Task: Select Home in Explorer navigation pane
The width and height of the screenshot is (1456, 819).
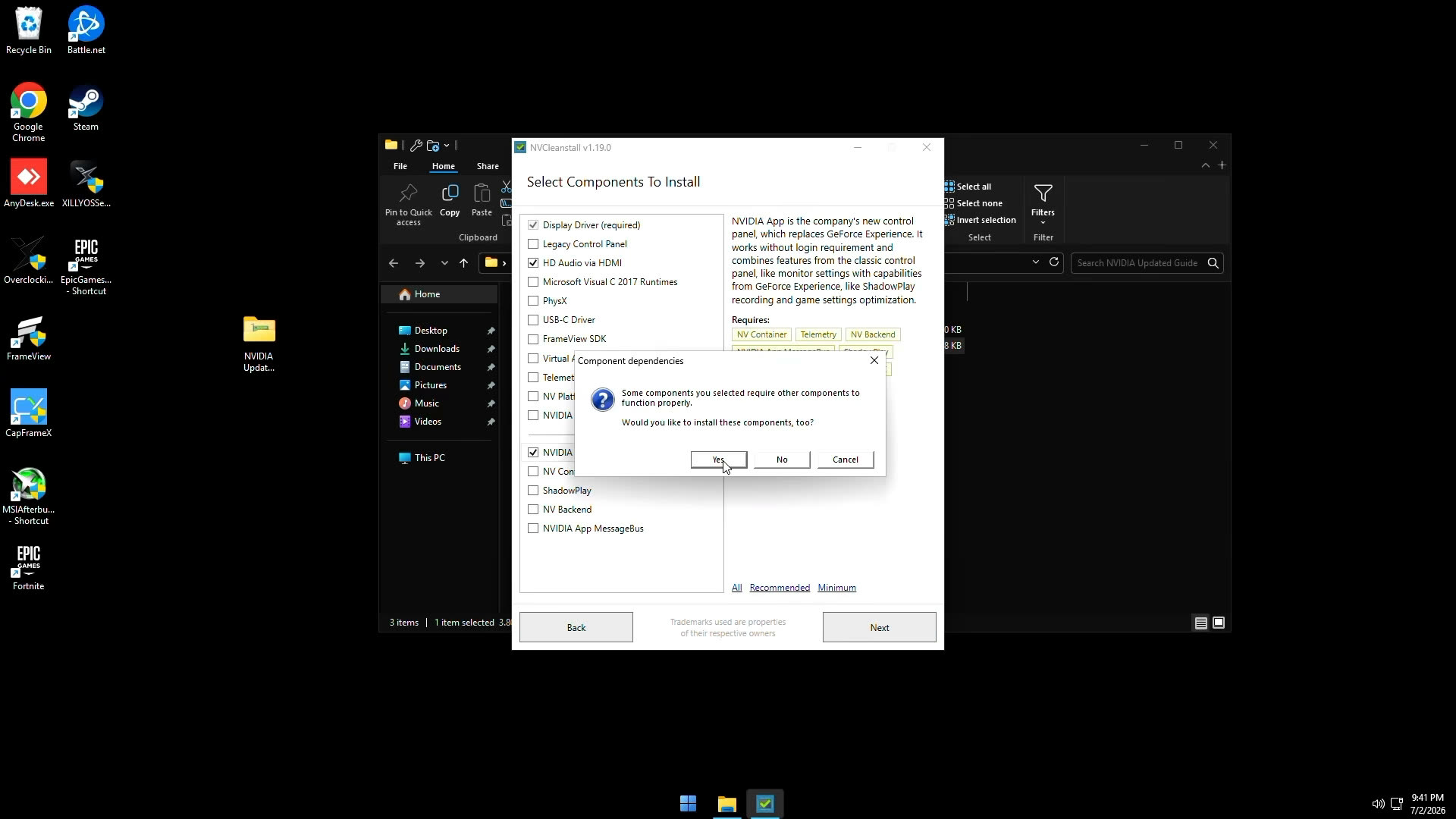Action: [x=441, y=294]
